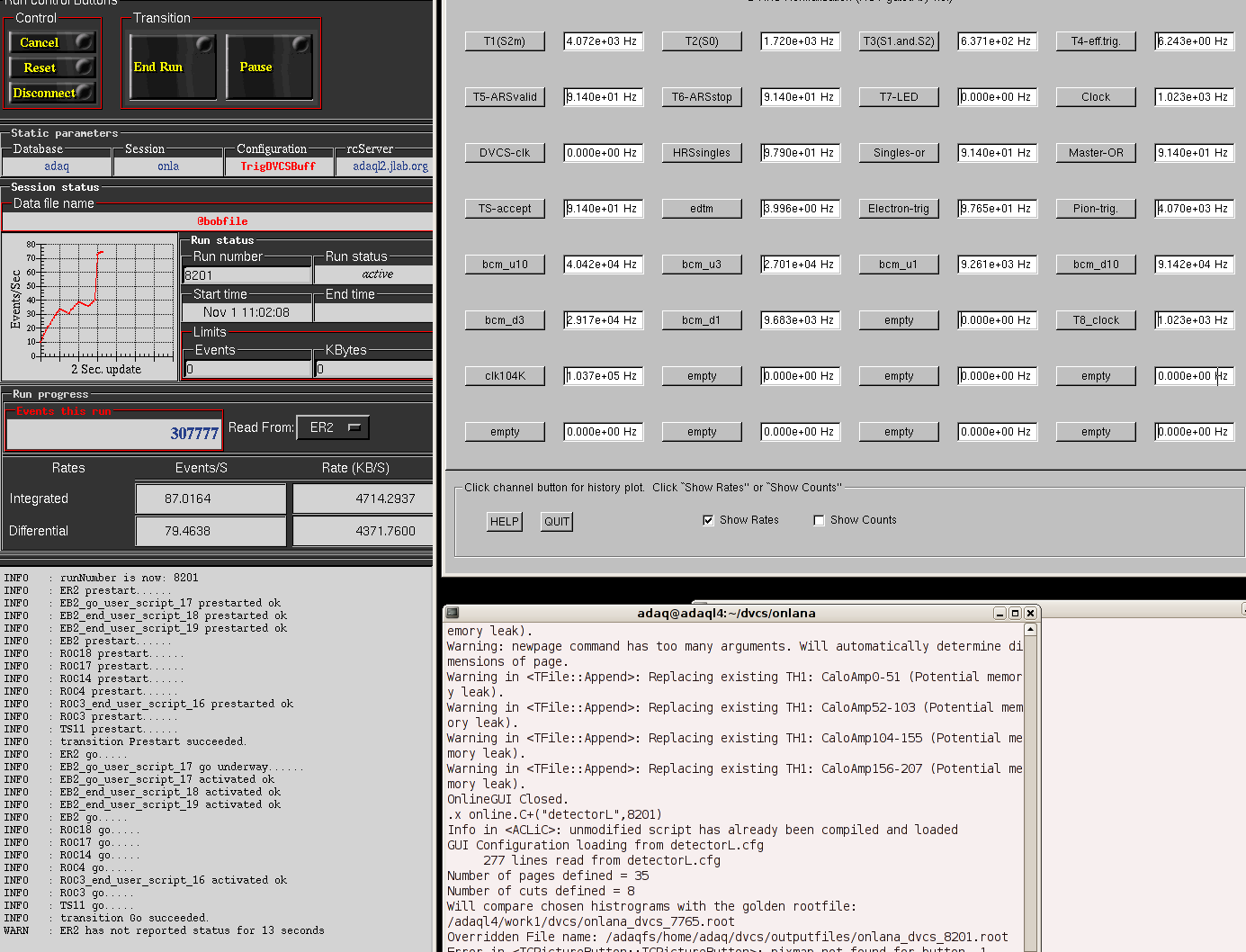Enable the Show Counts checkbox
The height and width of the screenshot is (952, 1246).
[819, 520]
